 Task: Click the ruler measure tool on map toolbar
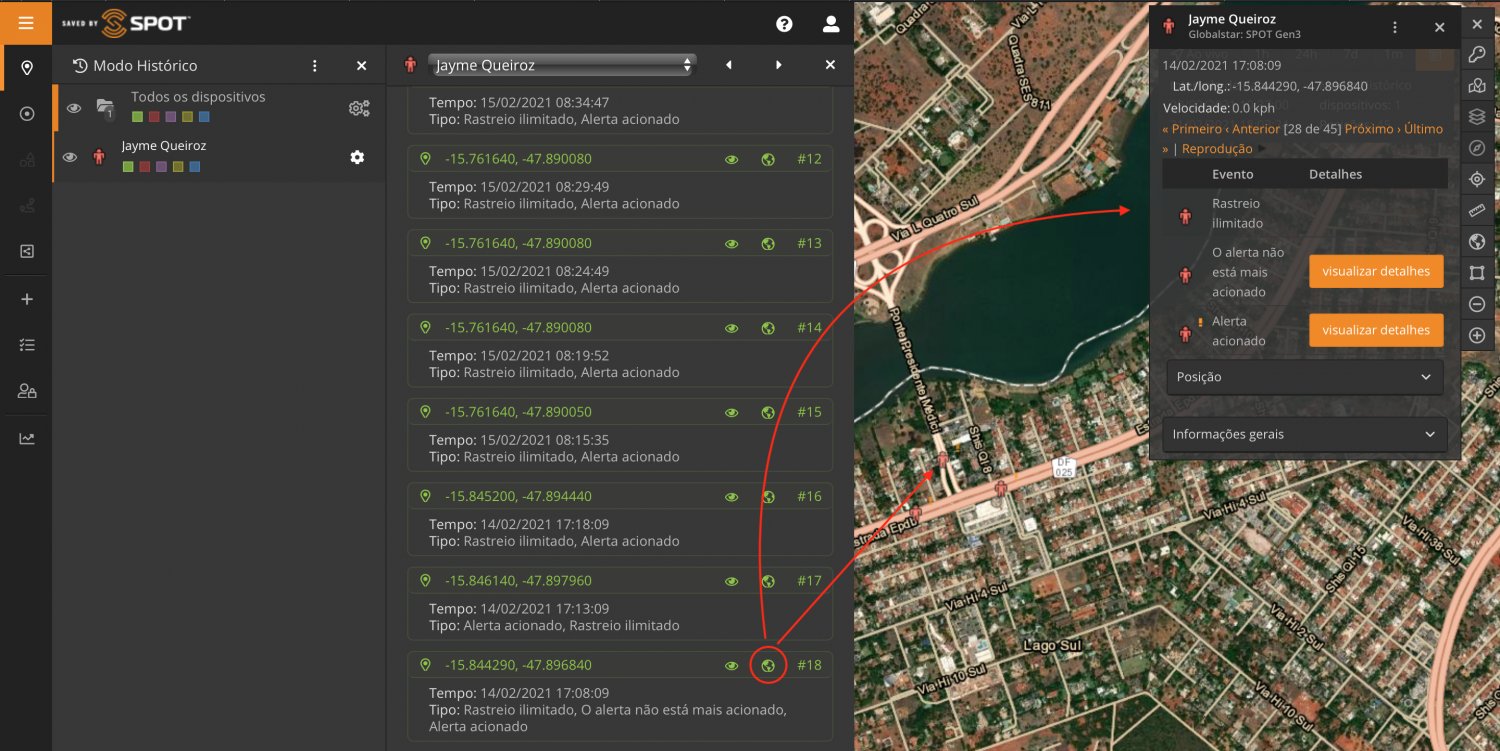(x=1477, y=211)
